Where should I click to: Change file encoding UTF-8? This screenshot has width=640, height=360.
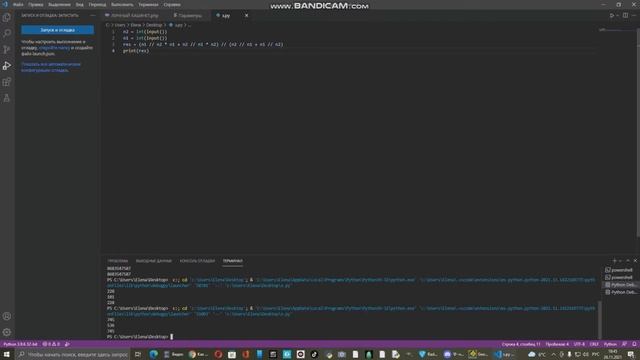[x=579, y=344]
